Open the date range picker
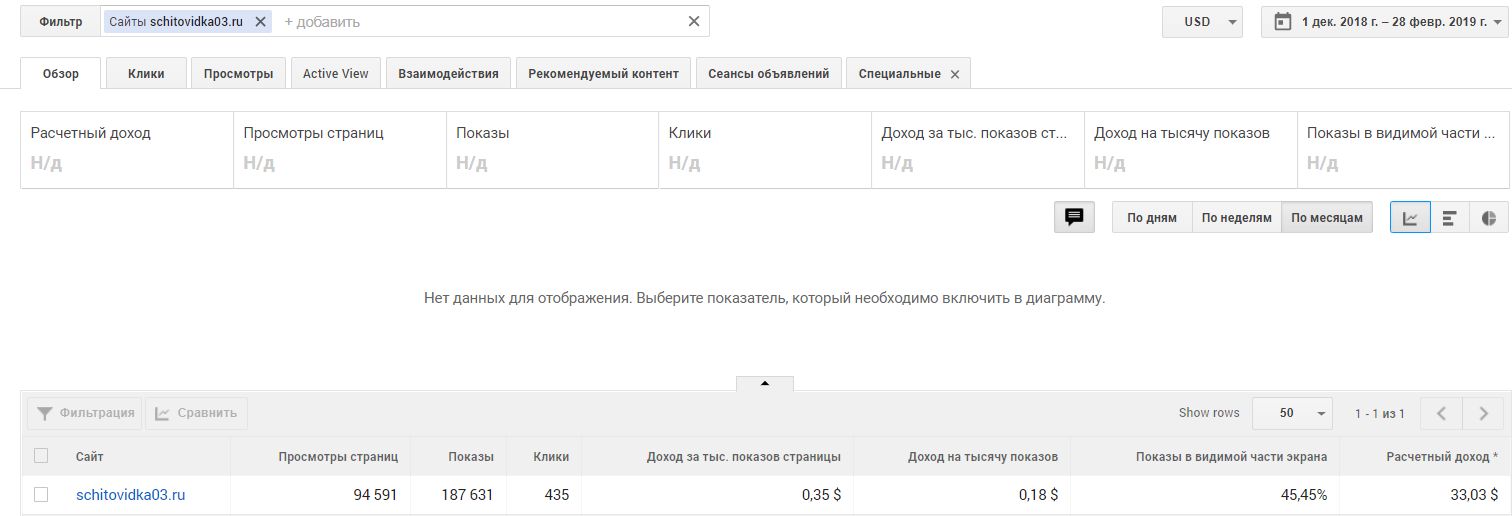 pos(1384,22)
